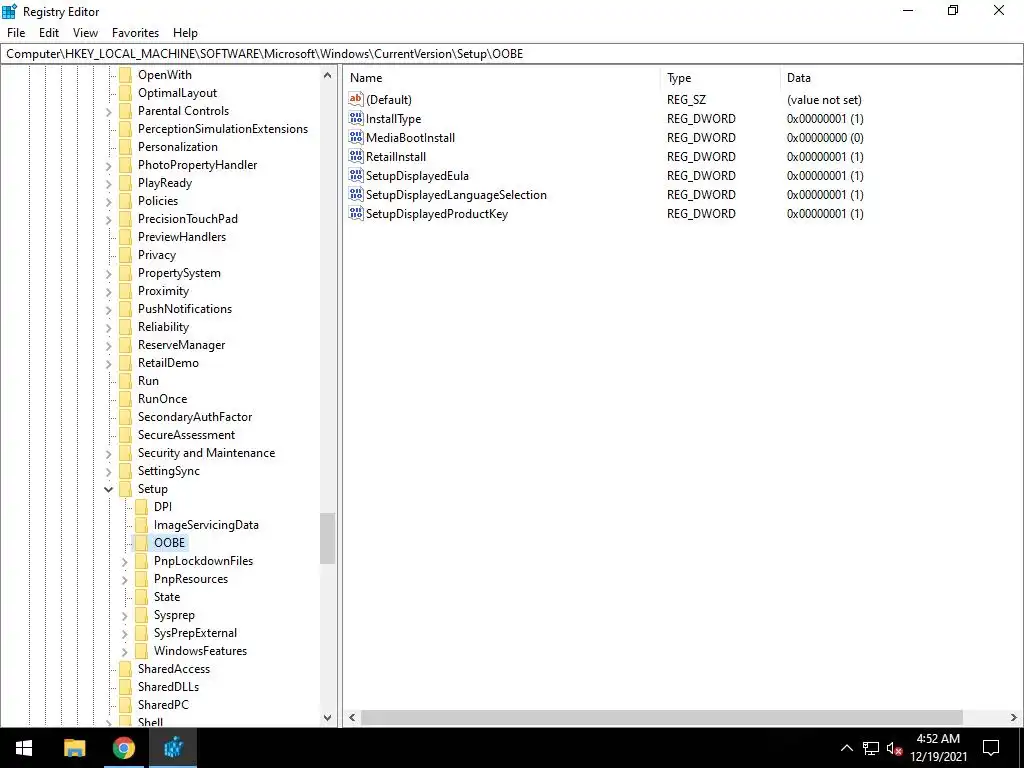Viewport: 1024px width, 768px height.
Task: Open File Explorer from the taskbar
Action: (74, 748)
